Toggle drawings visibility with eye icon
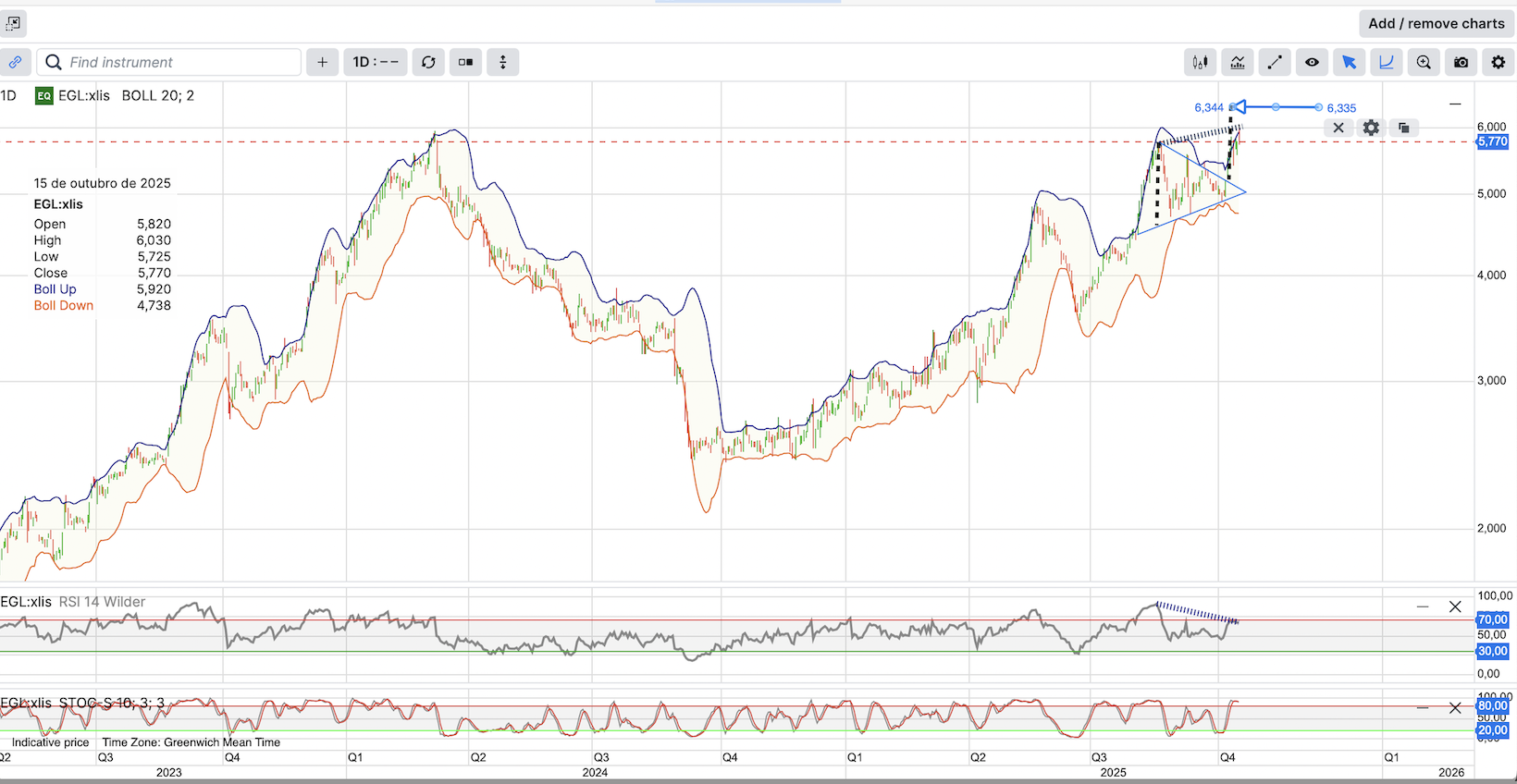 (x=1312, y=62)
